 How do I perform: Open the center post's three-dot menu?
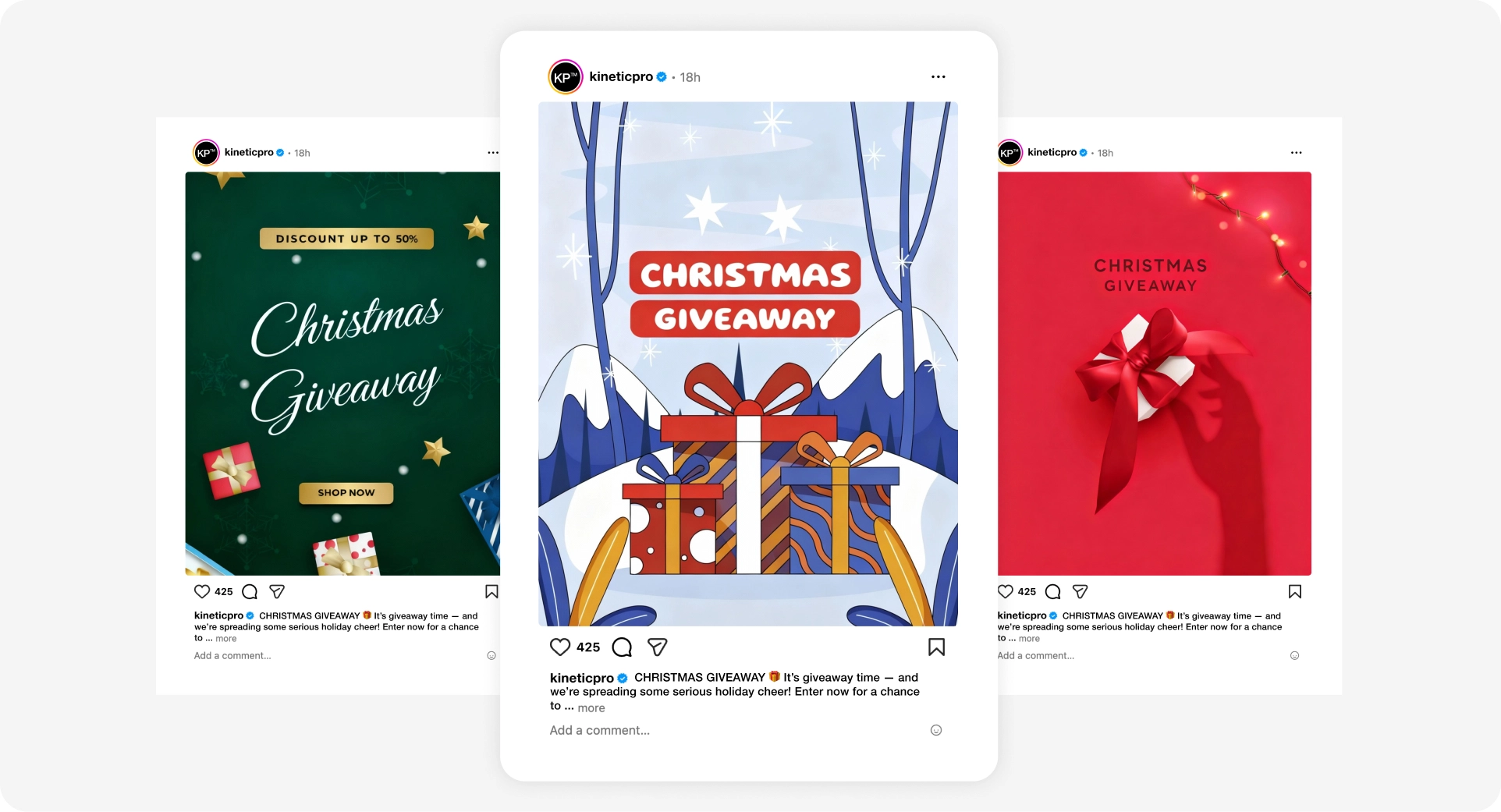tap(938, 76)
